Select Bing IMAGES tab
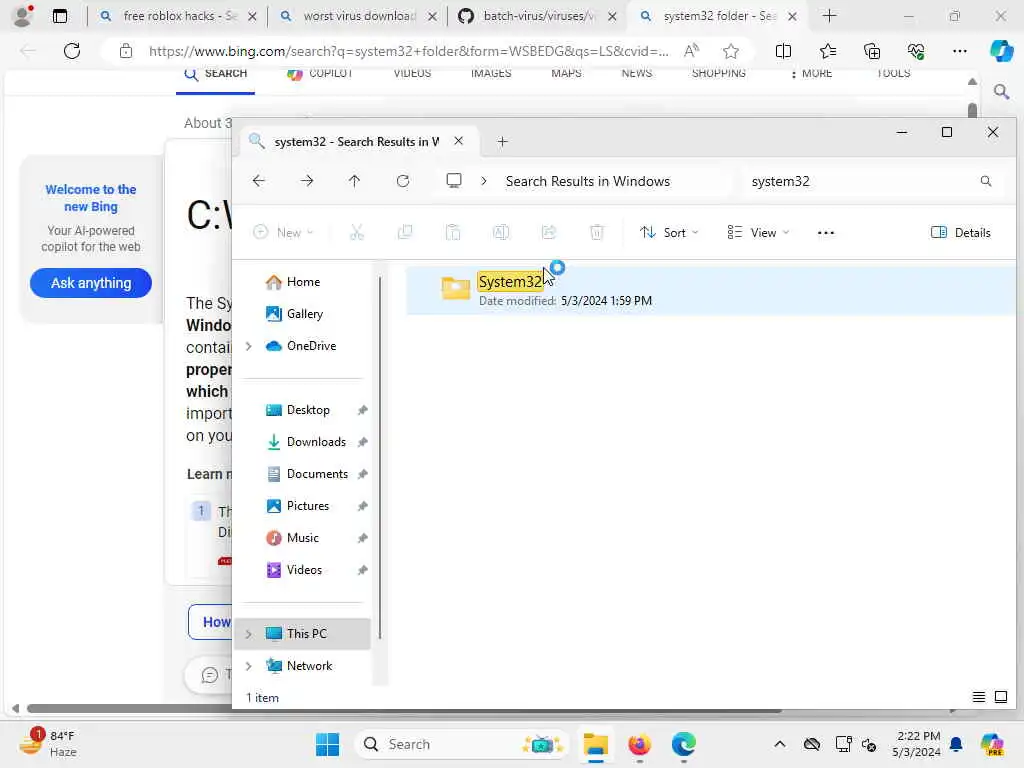Image resolution: width=1024 pixels, height=768 pixels. coord(491,74)
